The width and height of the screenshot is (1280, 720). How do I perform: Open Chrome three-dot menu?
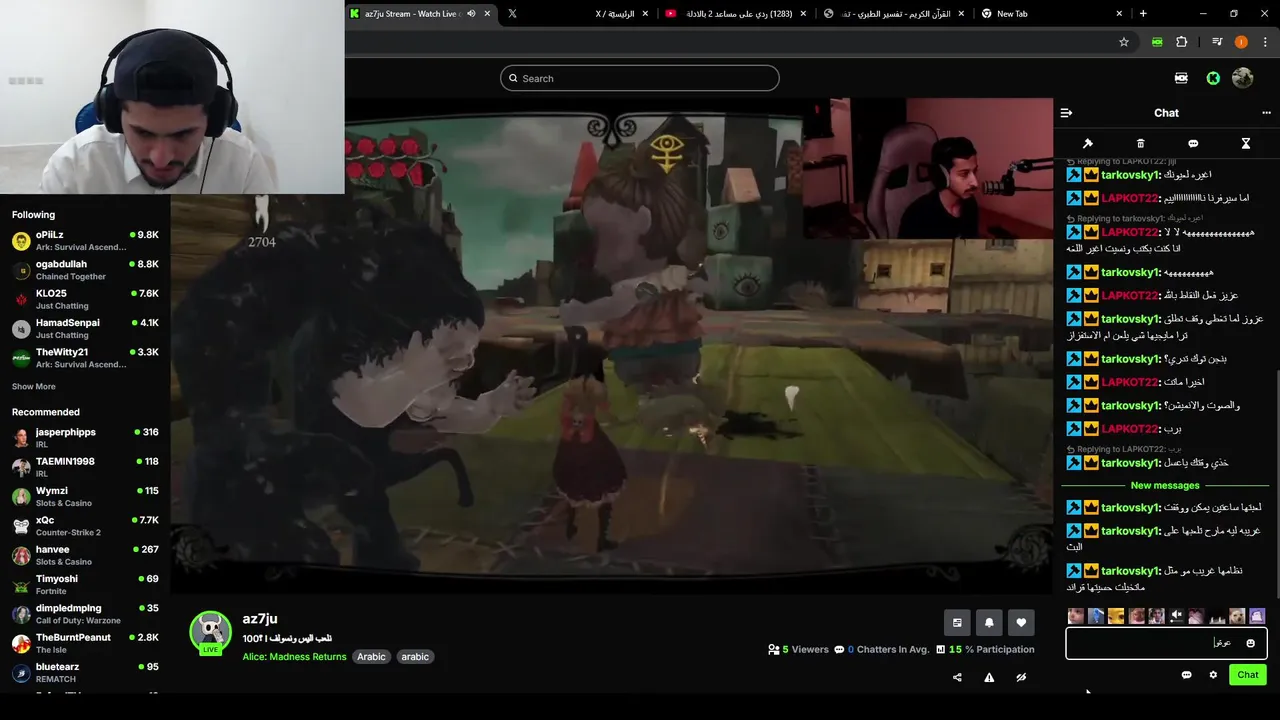(x=1266, y=42)
